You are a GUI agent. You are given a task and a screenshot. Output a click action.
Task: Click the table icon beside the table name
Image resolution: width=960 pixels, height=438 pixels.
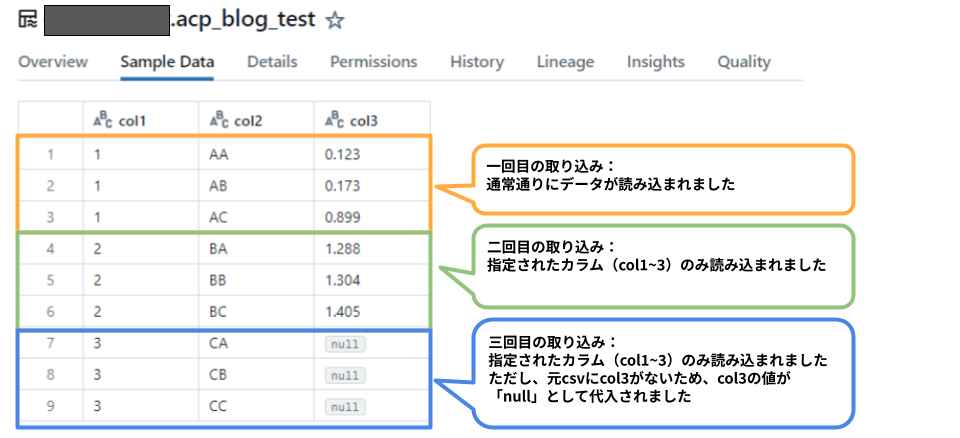pyautogui.click(x=28, y=20)
